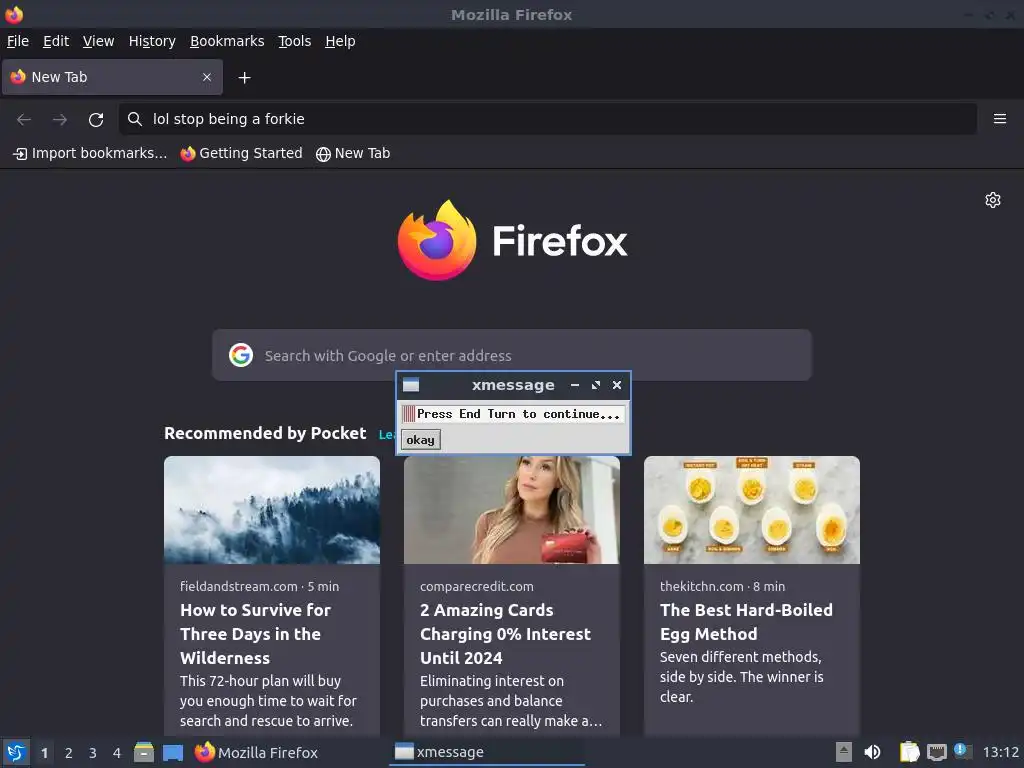Open article 2 Amazing Cards Charging 0% Interest
1024x768 pixels.
[505, 634]
